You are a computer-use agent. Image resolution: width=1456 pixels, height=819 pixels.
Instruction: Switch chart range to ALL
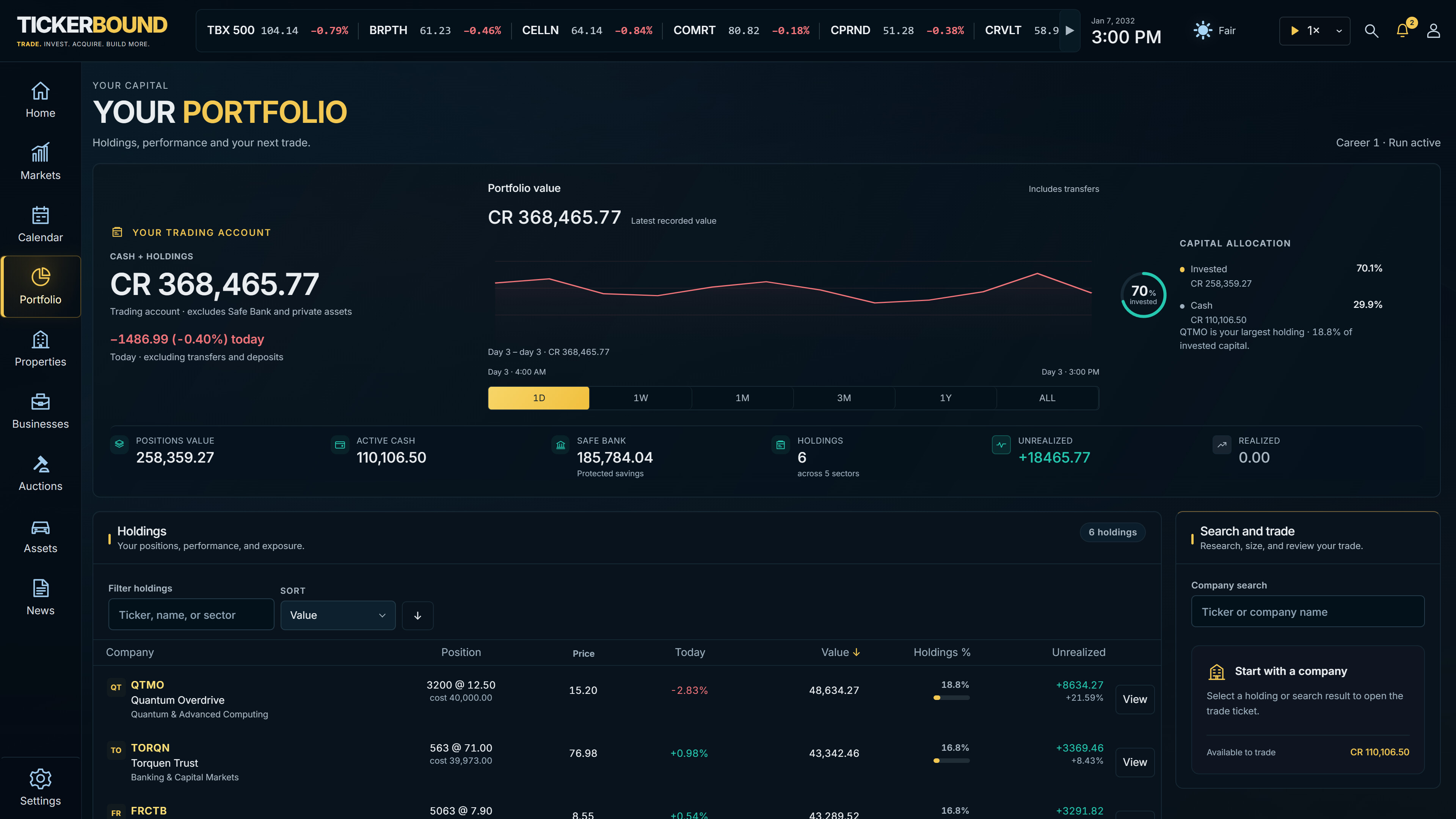1047,398
